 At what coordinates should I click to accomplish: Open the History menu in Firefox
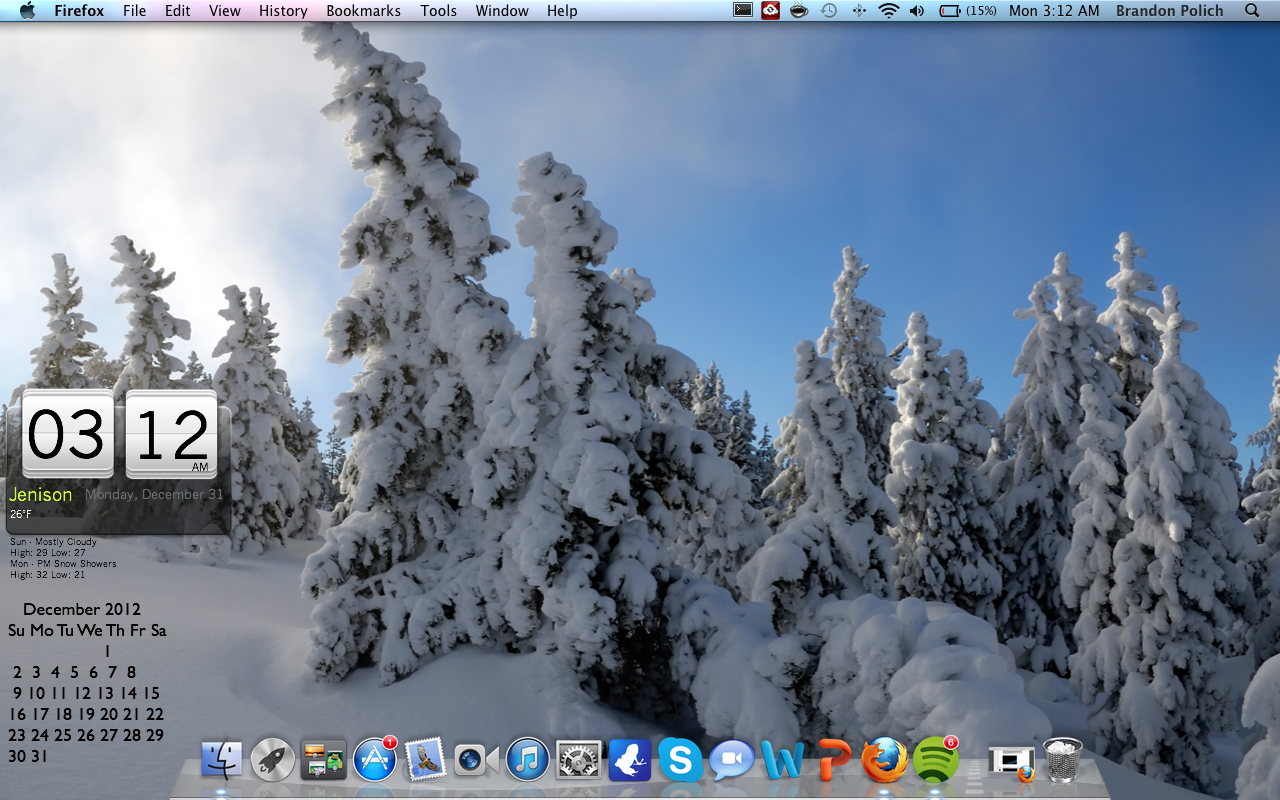tap(282, 11)
